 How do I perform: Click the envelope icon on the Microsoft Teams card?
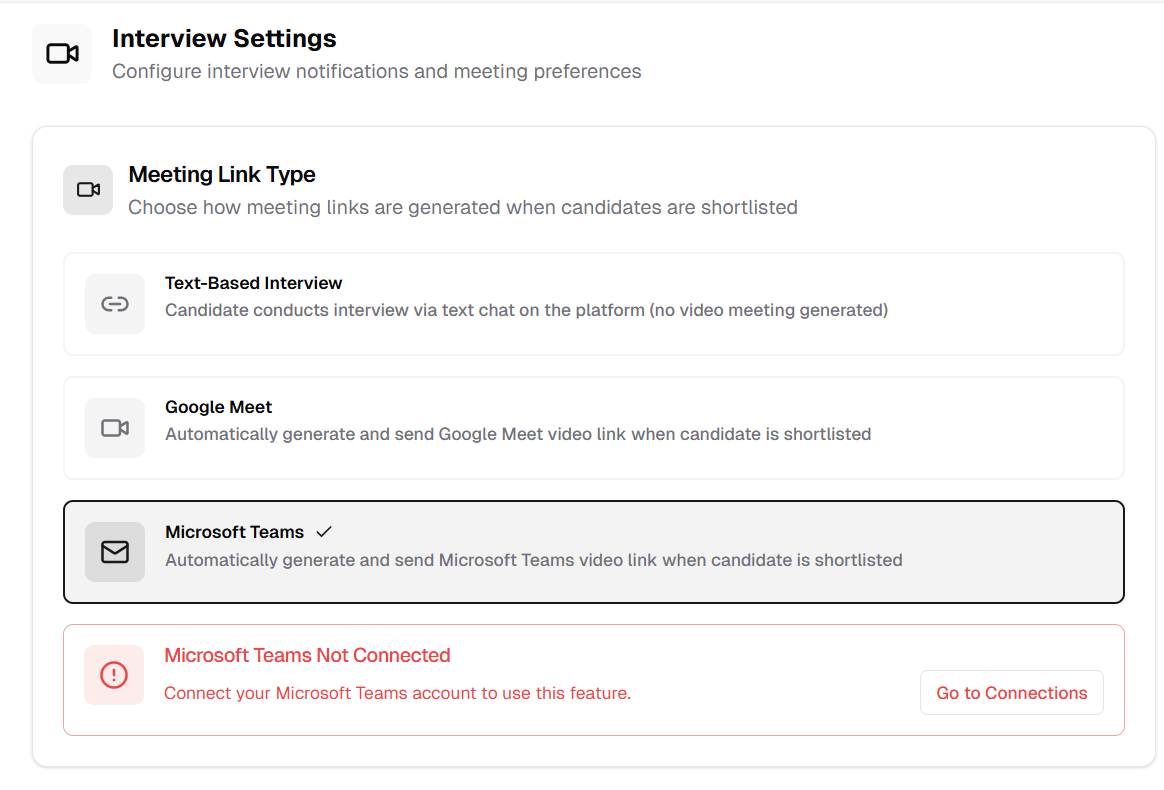tap(114, 551)
